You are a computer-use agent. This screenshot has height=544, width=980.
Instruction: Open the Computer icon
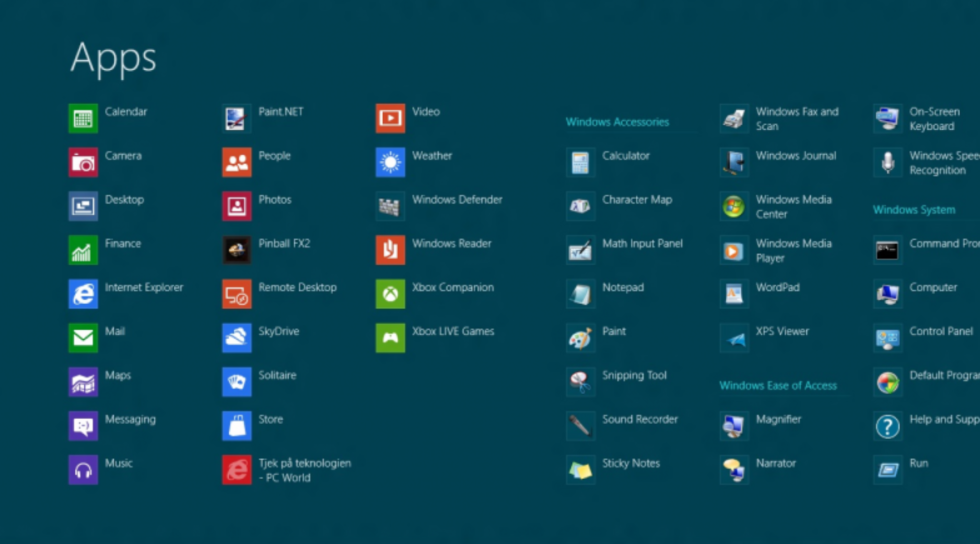pyautogui.click(x=888, y=294)
